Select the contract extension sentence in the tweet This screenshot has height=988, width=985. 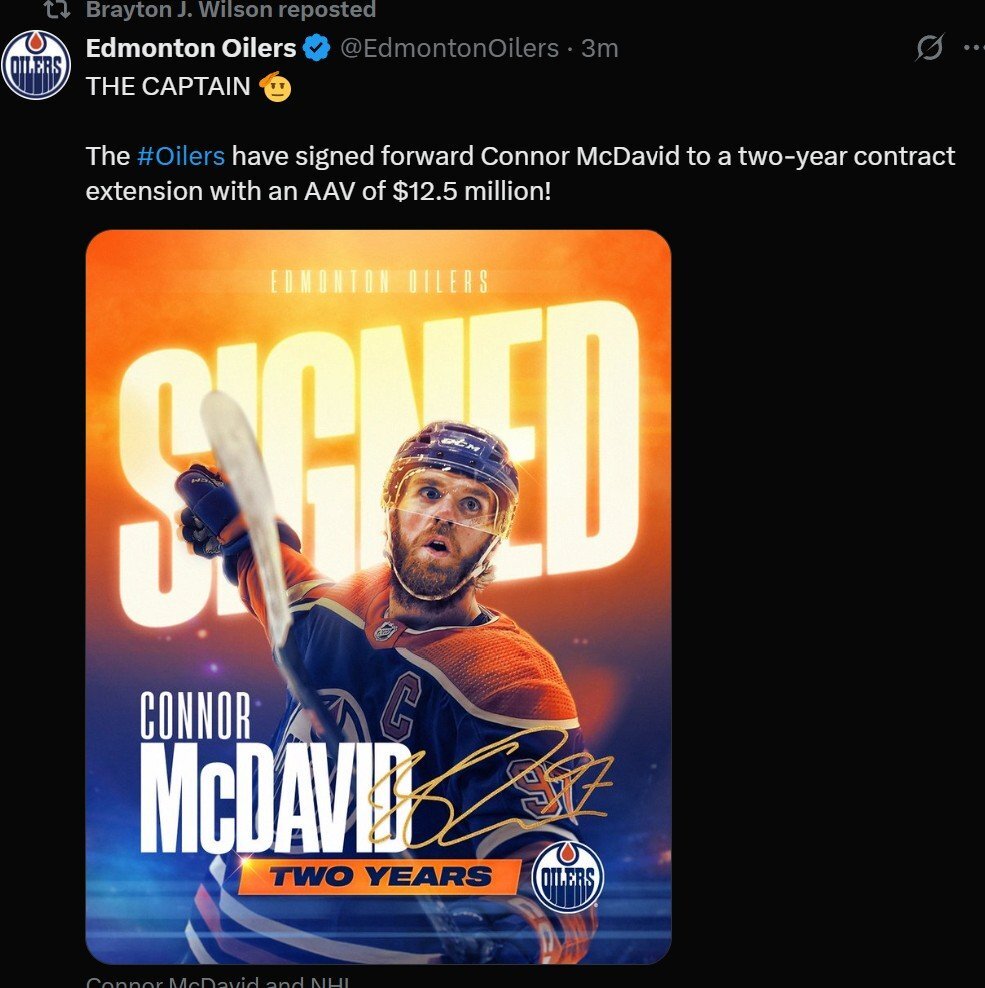pyautogui.click(x=520, y=173)
